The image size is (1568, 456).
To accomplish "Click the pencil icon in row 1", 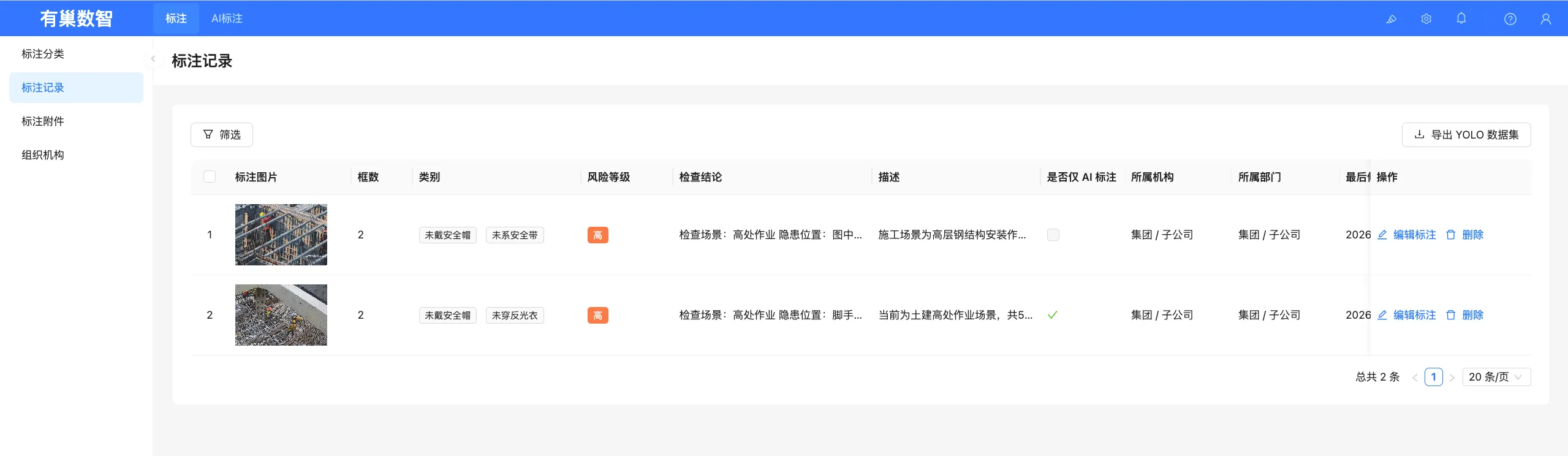I will pos(1382,235).
